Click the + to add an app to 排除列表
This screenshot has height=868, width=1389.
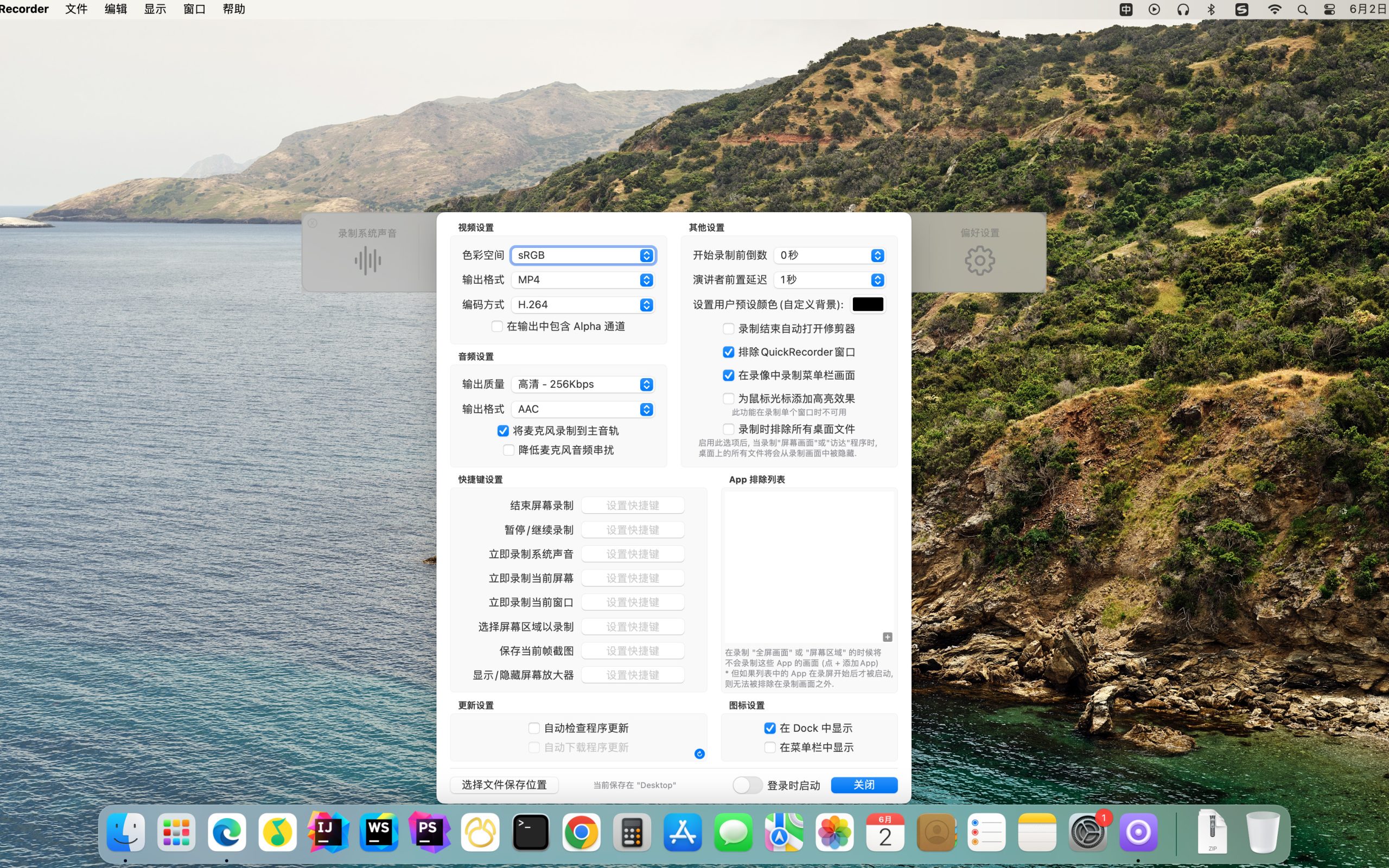pyautogui.click(x=887, y=637)
